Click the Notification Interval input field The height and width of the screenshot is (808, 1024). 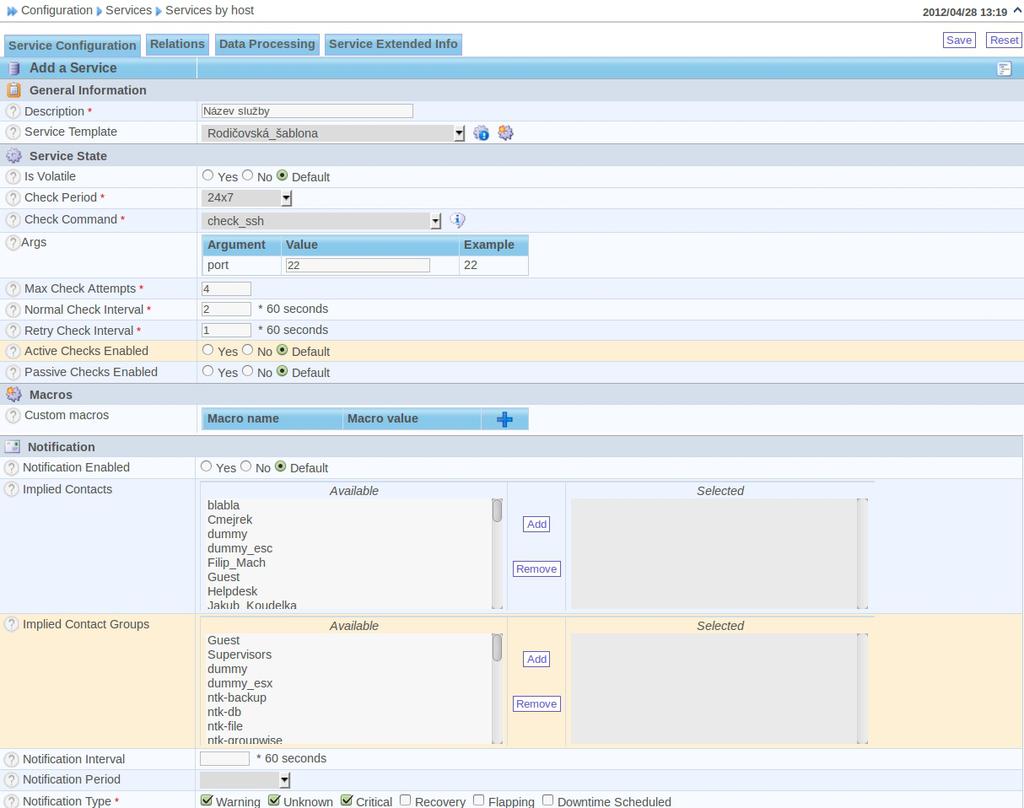pyautogui.click(x=225, y=758)
